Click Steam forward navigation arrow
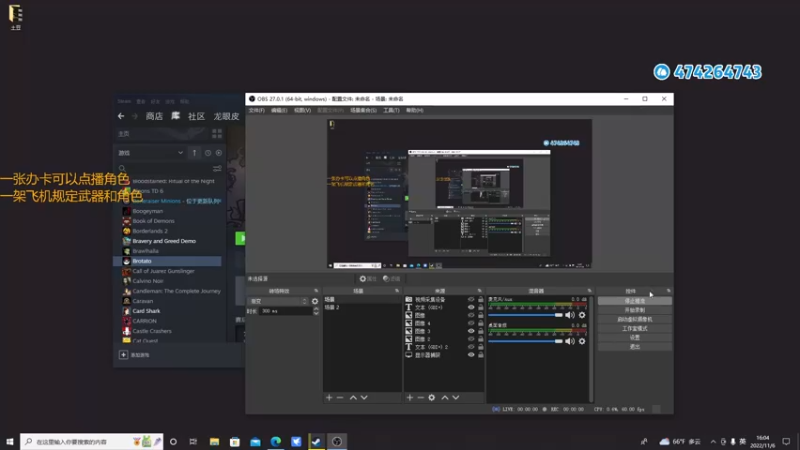 click(135, 116)
